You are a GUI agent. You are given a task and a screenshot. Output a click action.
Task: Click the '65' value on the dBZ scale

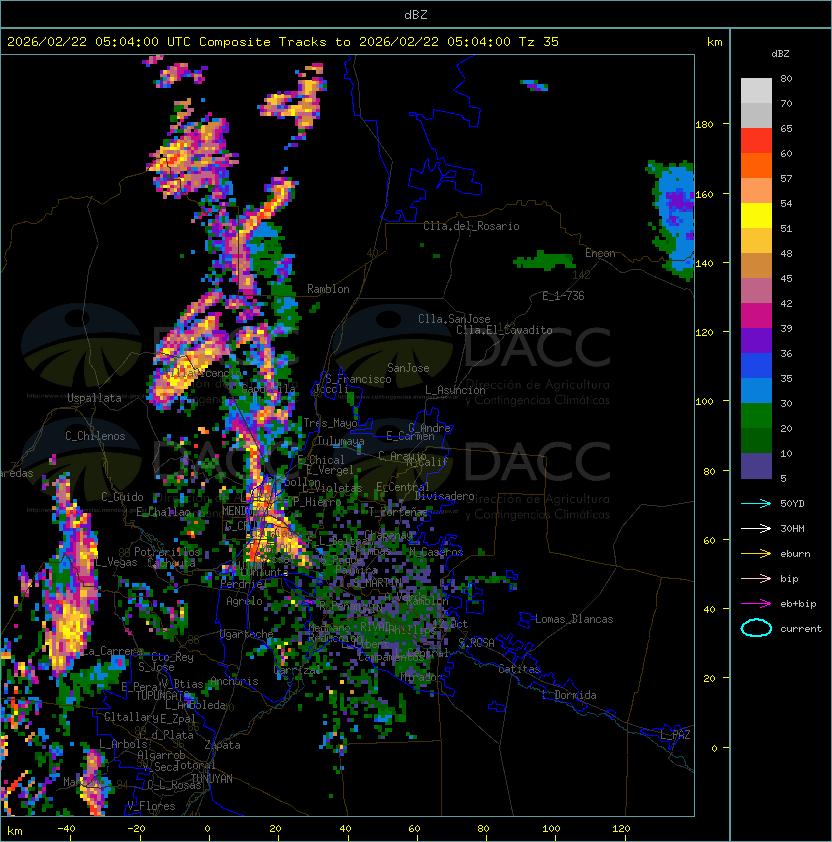(x=786, y=128)
